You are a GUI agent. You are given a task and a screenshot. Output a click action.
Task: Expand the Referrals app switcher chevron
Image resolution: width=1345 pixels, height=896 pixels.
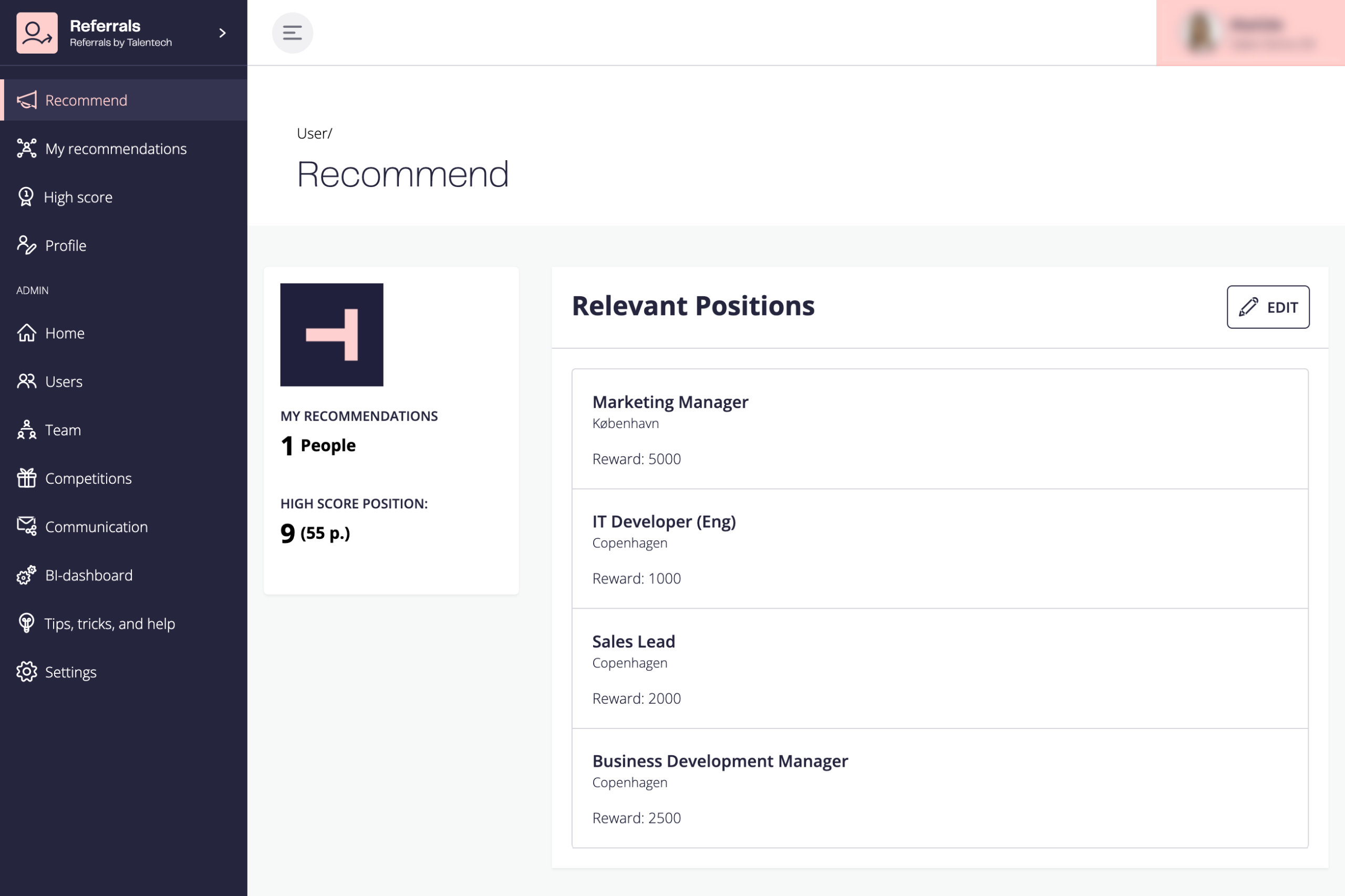tap(222, 33)
